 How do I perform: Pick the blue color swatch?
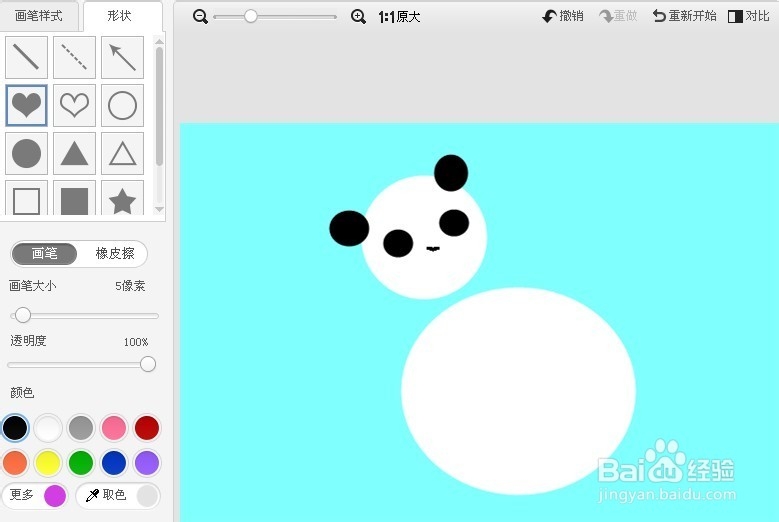pyautogui.click(x=114, y=463)
